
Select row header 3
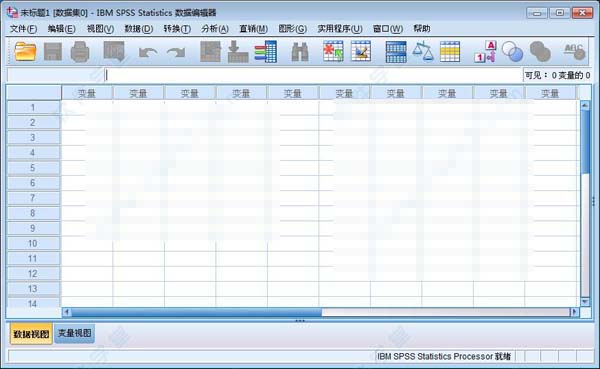(34, 138)
